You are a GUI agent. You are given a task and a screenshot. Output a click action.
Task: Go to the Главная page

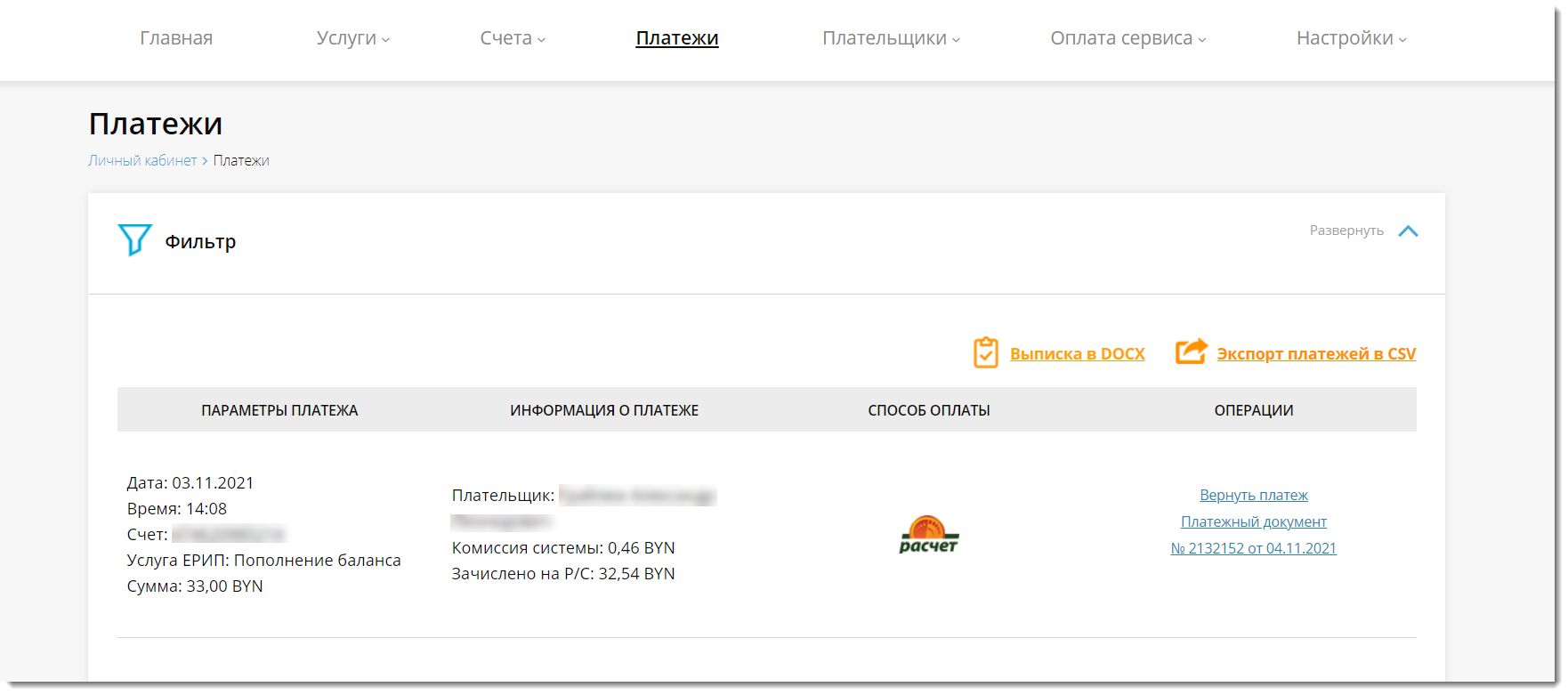point(176,38)
